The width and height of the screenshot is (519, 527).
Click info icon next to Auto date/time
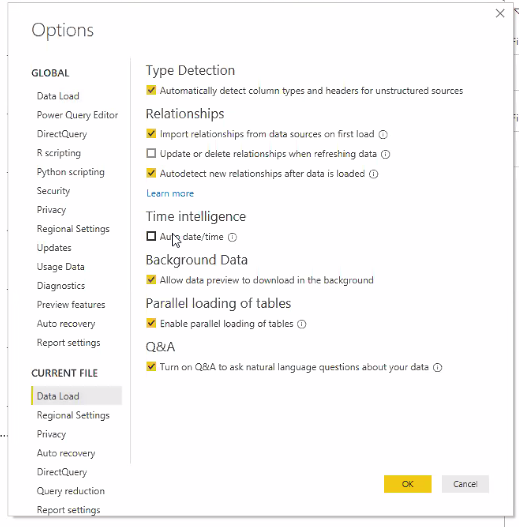(x=232, y=237)
